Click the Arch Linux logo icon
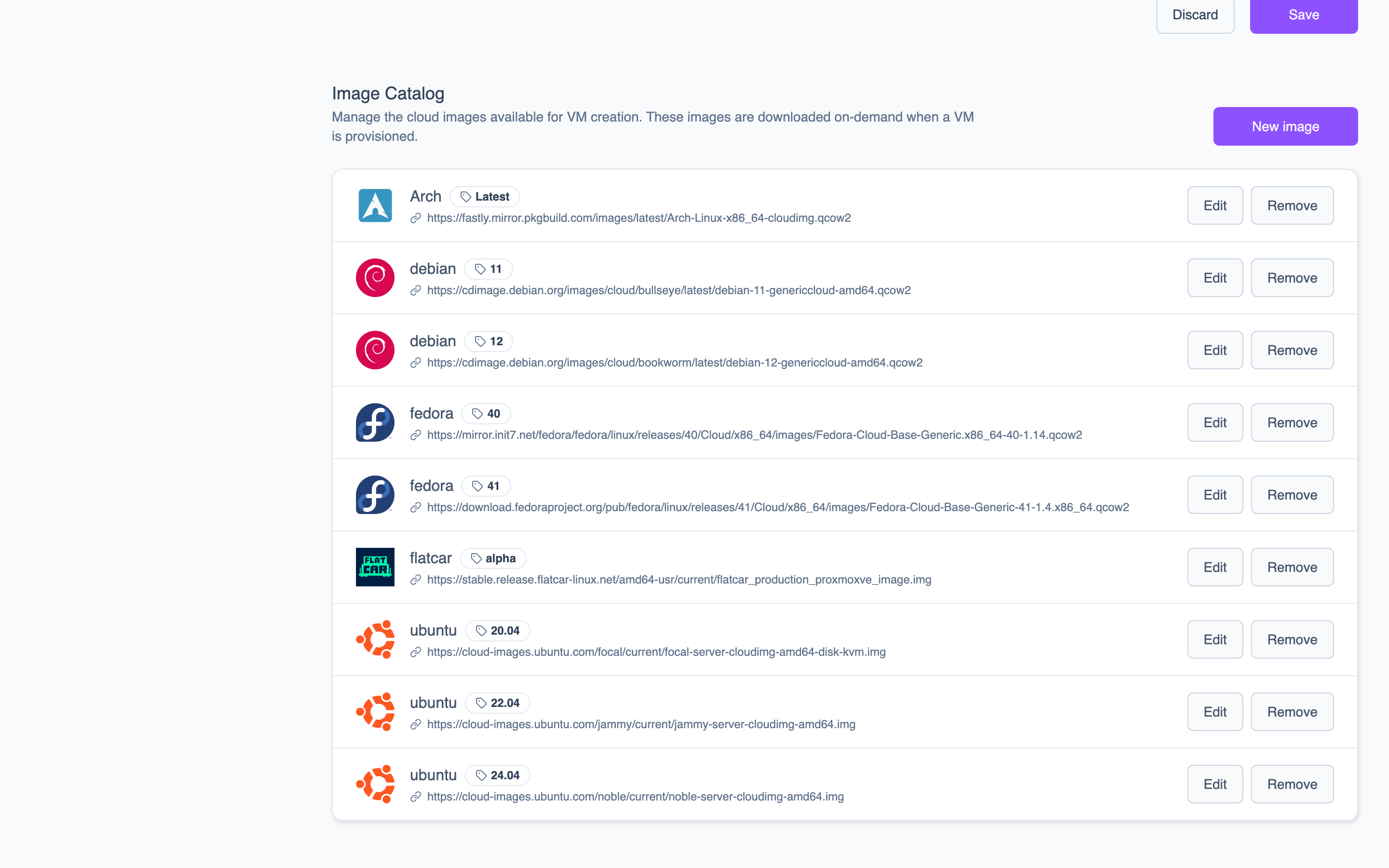 coord(375,205)
